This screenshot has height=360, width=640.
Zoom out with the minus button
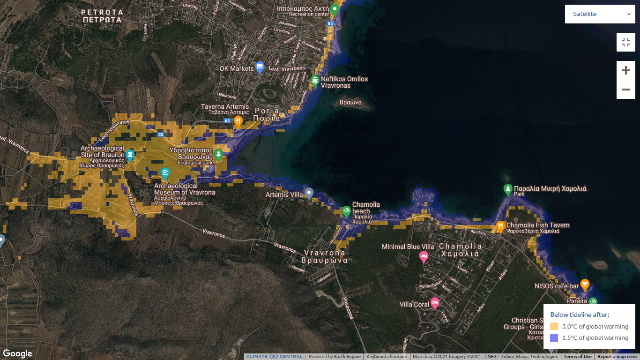[625, 89]
